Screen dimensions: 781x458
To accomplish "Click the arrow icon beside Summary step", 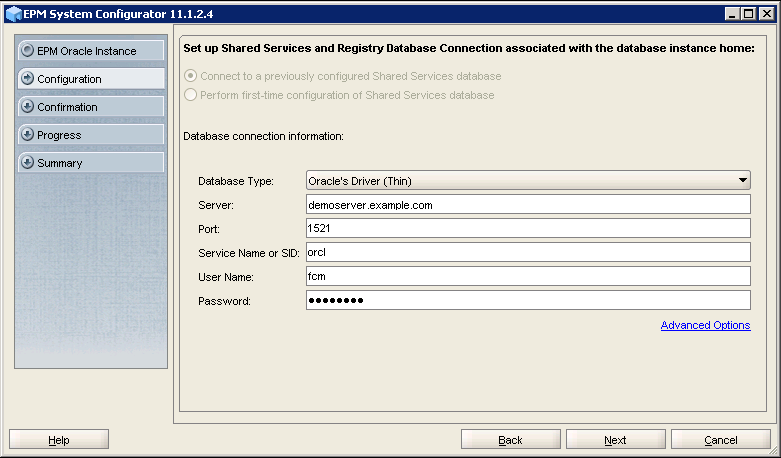I will click(27, 162).
